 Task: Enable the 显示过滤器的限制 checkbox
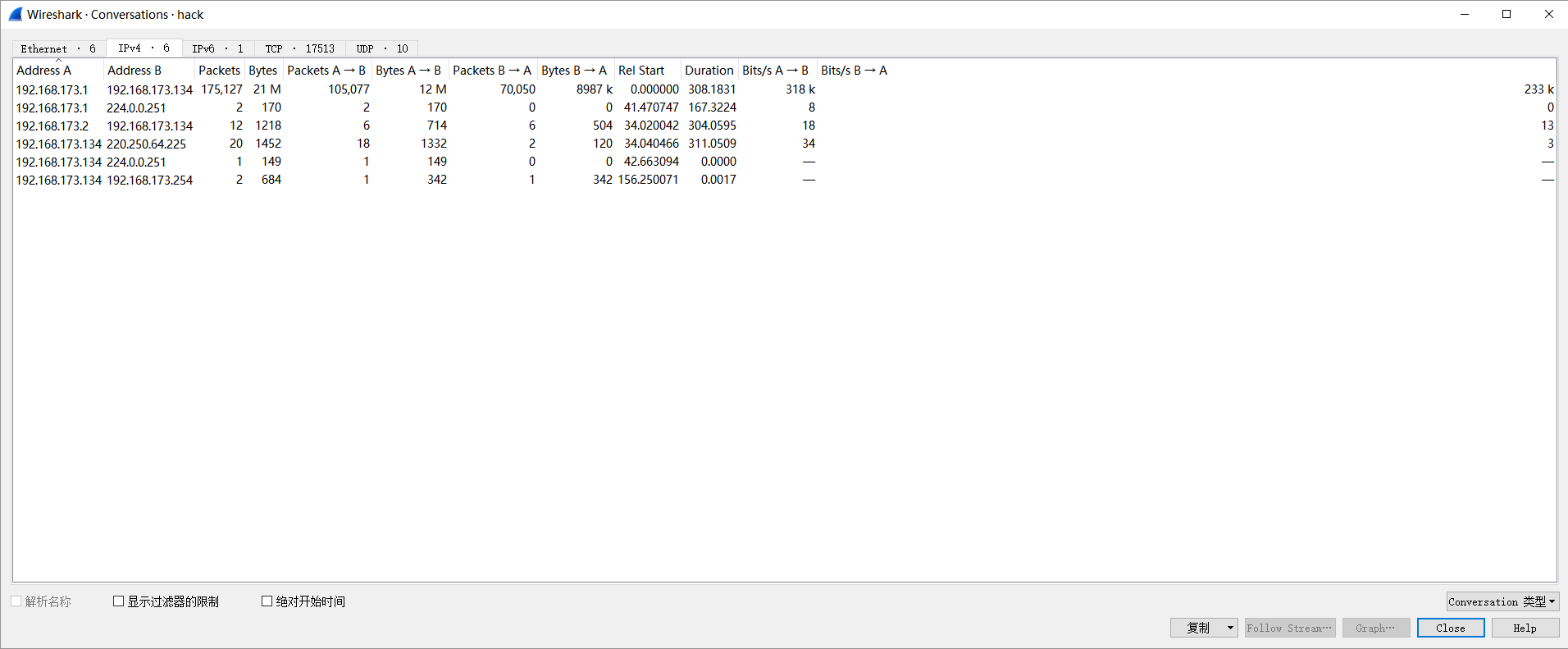[119, 601]
